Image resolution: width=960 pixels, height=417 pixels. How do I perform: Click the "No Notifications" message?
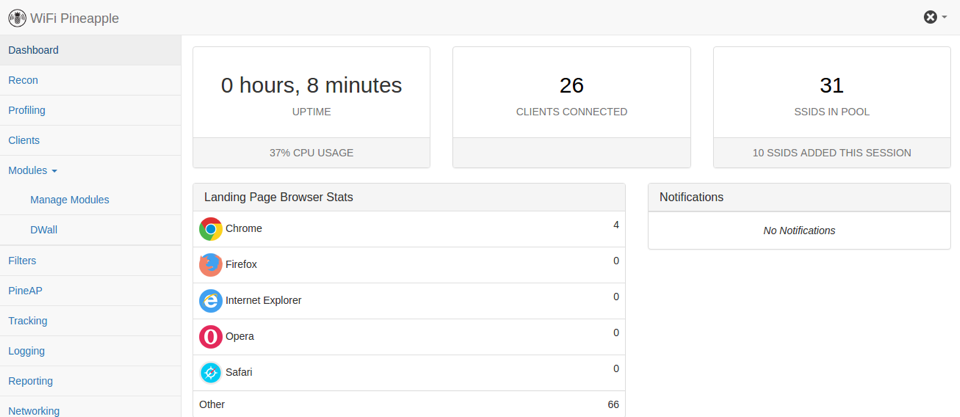tap(799, 231)
